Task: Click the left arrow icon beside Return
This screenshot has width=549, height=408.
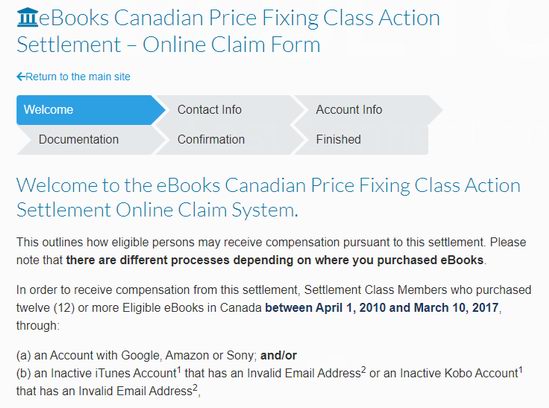Action: 21,76
